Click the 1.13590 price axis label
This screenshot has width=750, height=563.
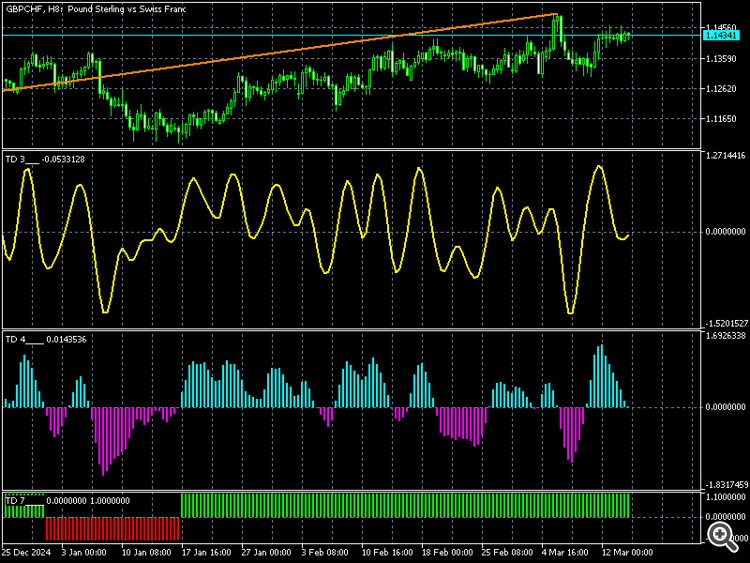[x=721, y=58]
